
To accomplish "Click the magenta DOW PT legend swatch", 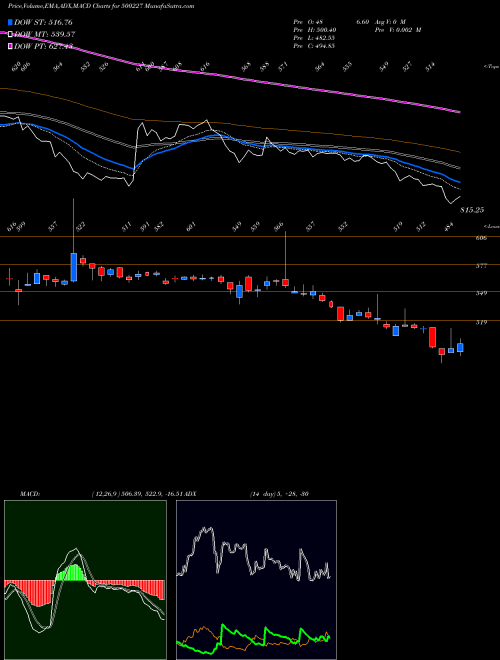I will 10,46.
